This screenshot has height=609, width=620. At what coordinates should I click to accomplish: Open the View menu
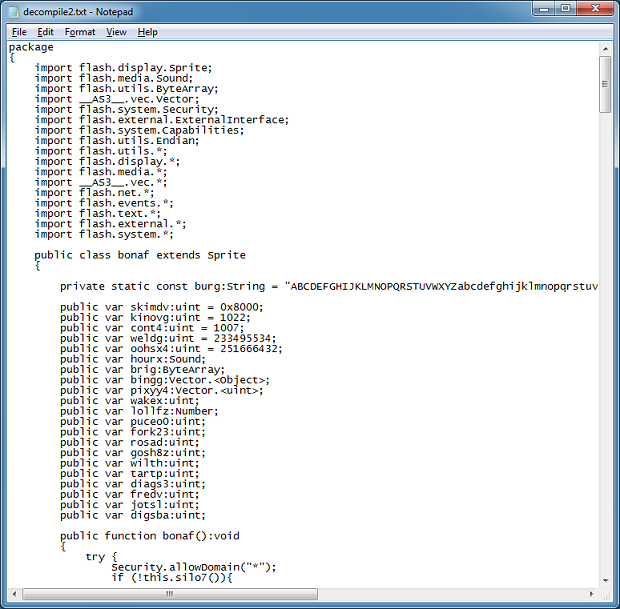click(117, 32)
